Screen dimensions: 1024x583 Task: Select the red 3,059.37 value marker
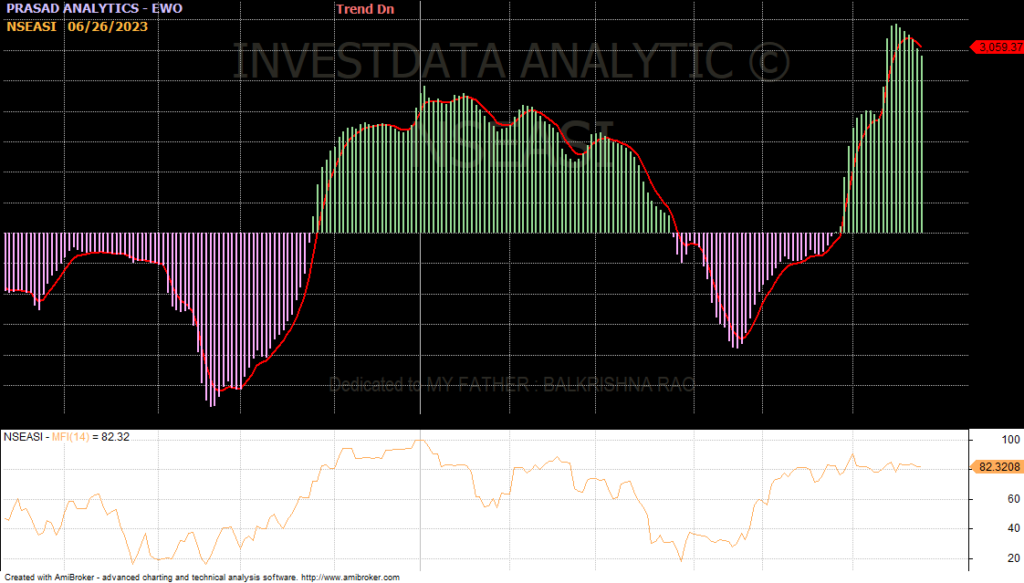pyautogui.click(x=997, y=47)
